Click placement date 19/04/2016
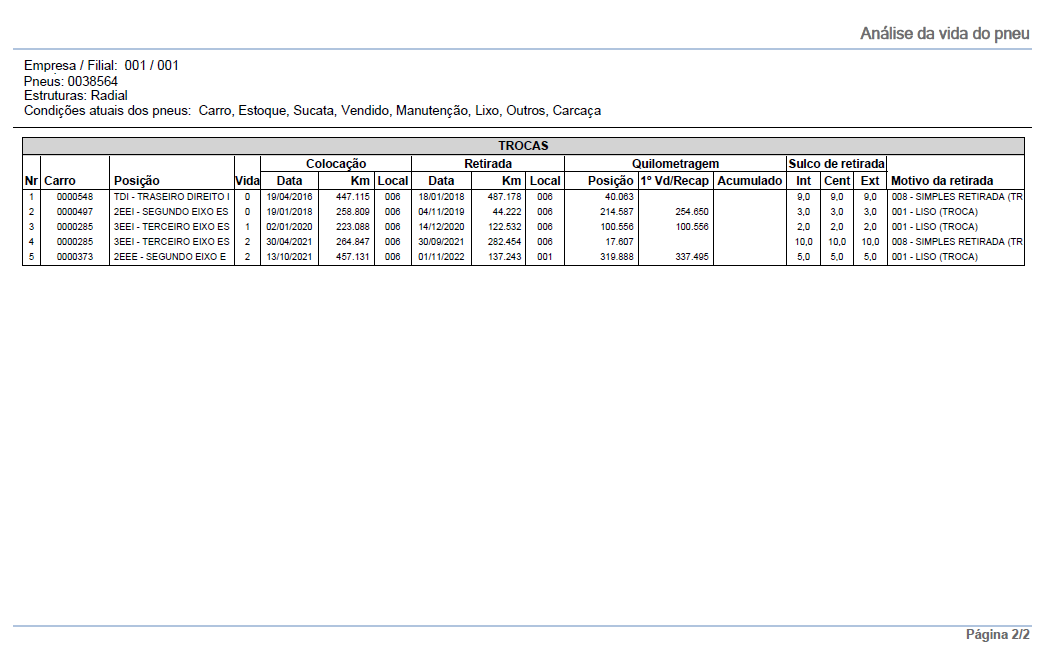The height and width of the screenshot is (652, 1046). point(290,197)
